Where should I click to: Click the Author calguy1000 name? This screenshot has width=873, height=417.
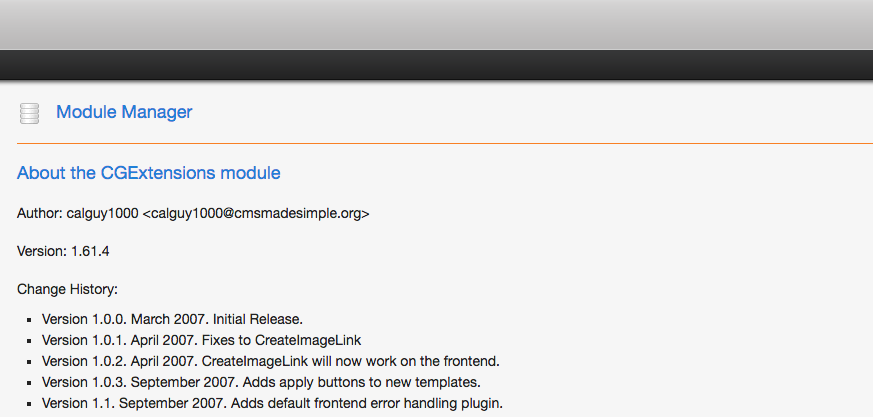(x=109, y=213)
